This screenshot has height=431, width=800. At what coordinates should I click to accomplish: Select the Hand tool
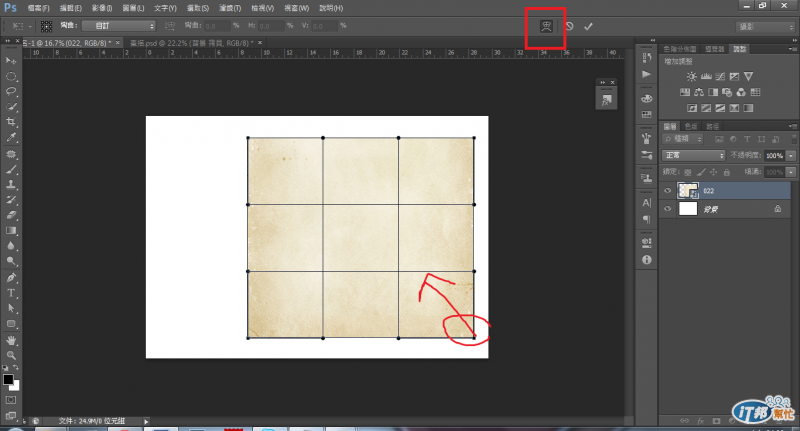[11, 340]
